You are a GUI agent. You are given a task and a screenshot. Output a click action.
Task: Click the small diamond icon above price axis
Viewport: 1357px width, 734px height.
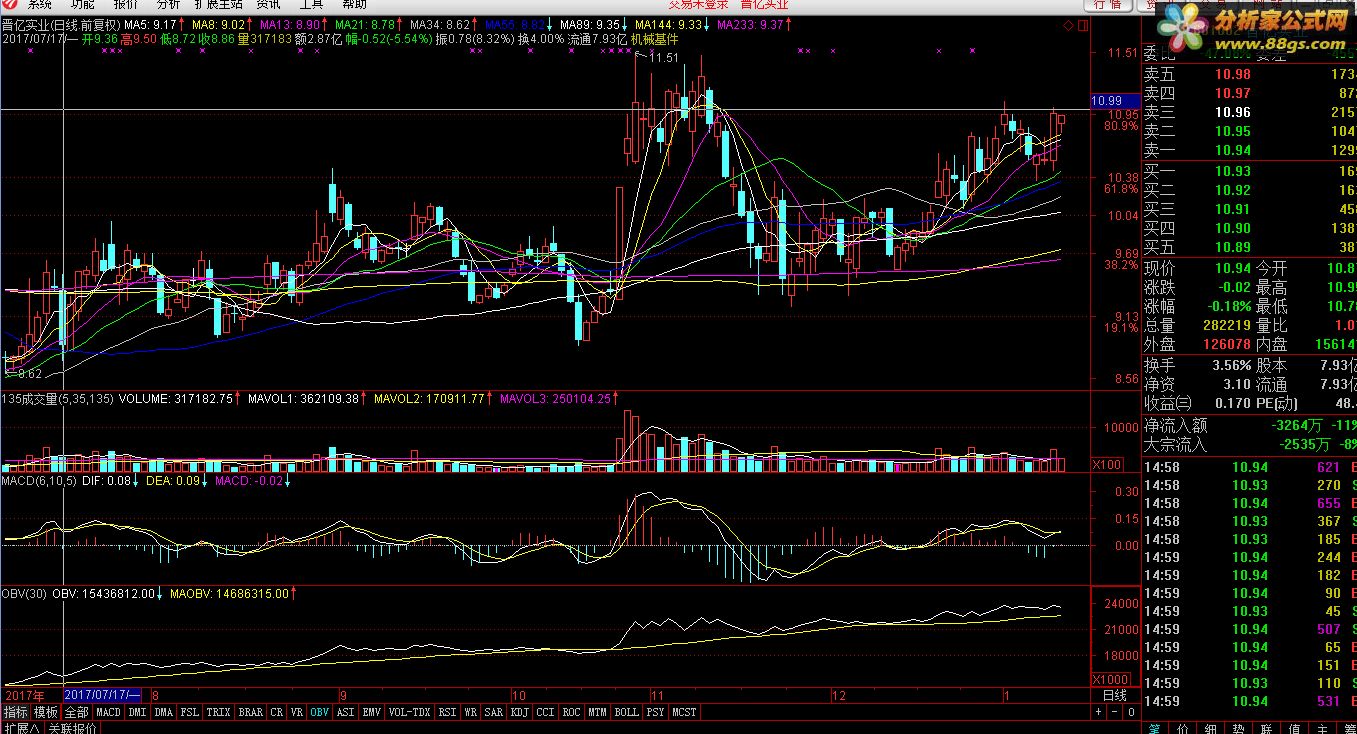(1068, 25)
